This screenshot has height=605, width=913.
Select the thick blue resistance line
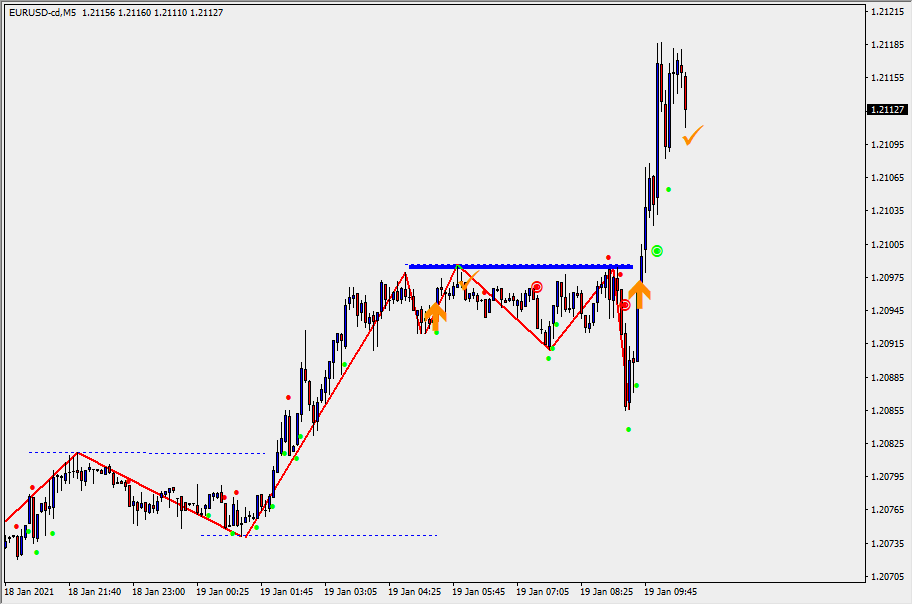point(520,266)
